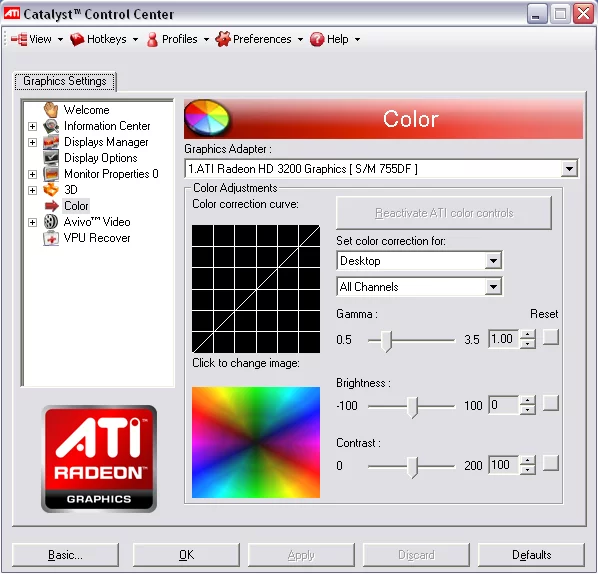Click the Display Options icon
598x574 pixels.
click(51, 158)
